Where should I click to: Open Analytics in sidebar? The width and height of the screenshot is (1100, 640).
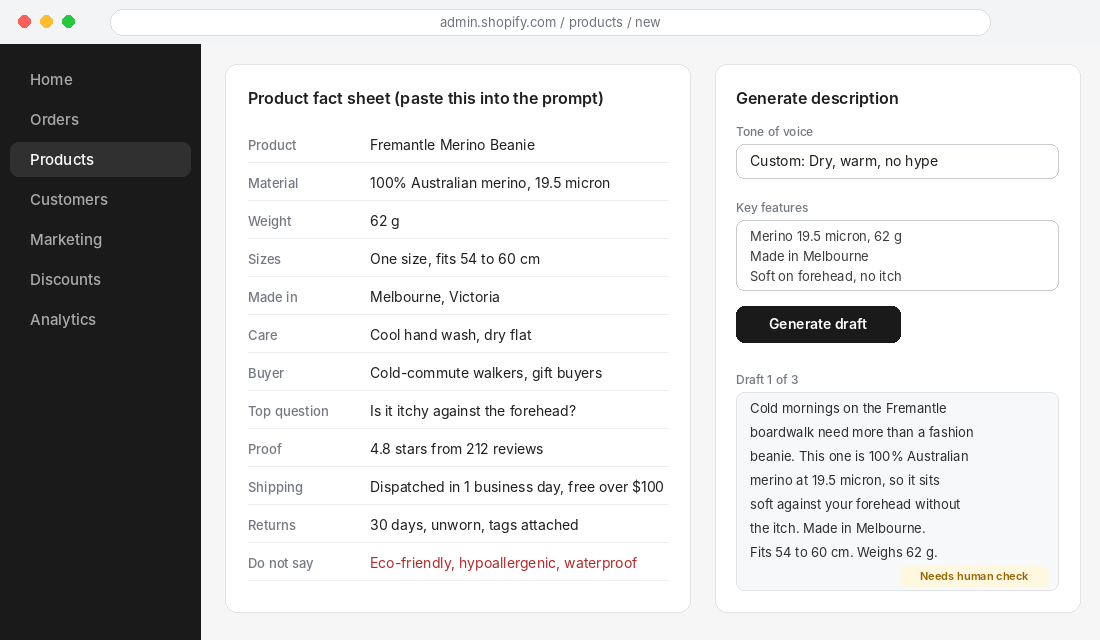click(x=62, y=319)
